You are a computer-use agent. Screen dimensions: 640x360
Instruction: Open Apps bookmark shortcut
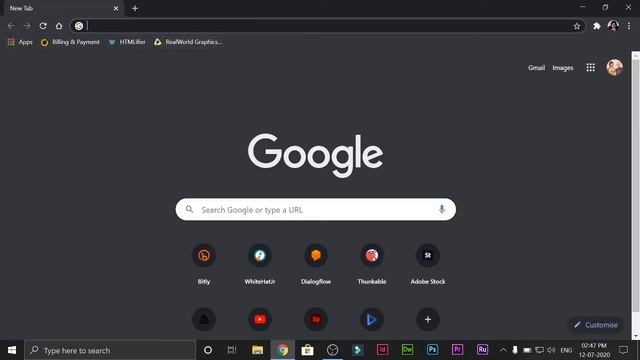[x=20, y=42]
